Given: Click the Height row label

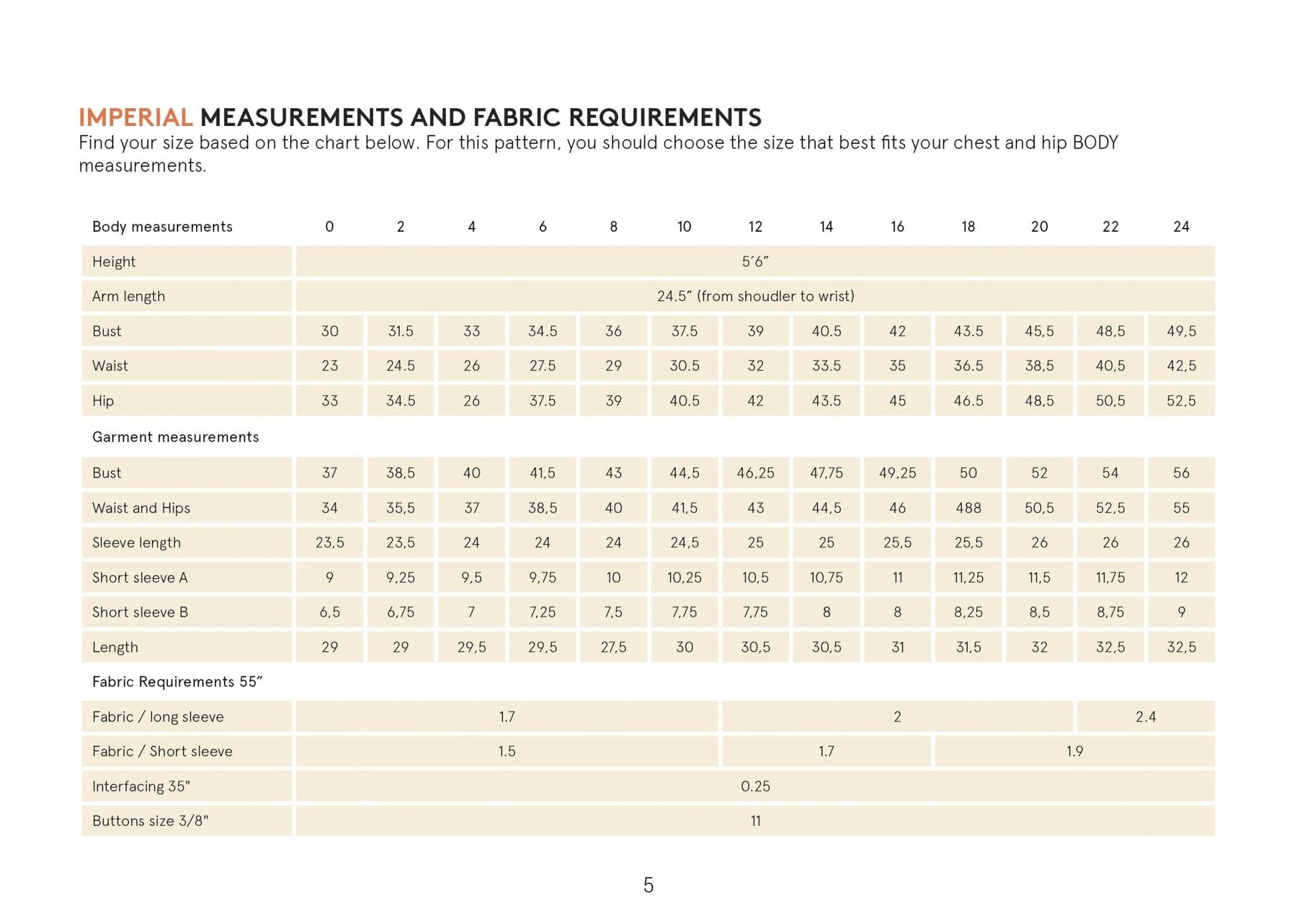Looking at the screenshot, I should point(114,262).
